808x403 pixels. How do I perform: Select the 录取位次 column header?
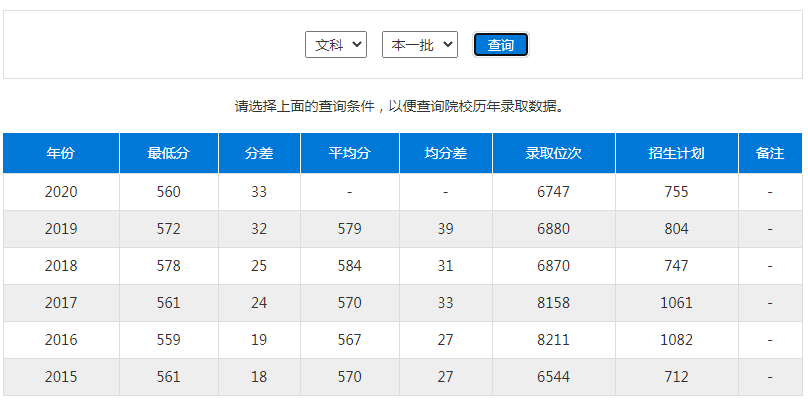click(x=553, y=153)
